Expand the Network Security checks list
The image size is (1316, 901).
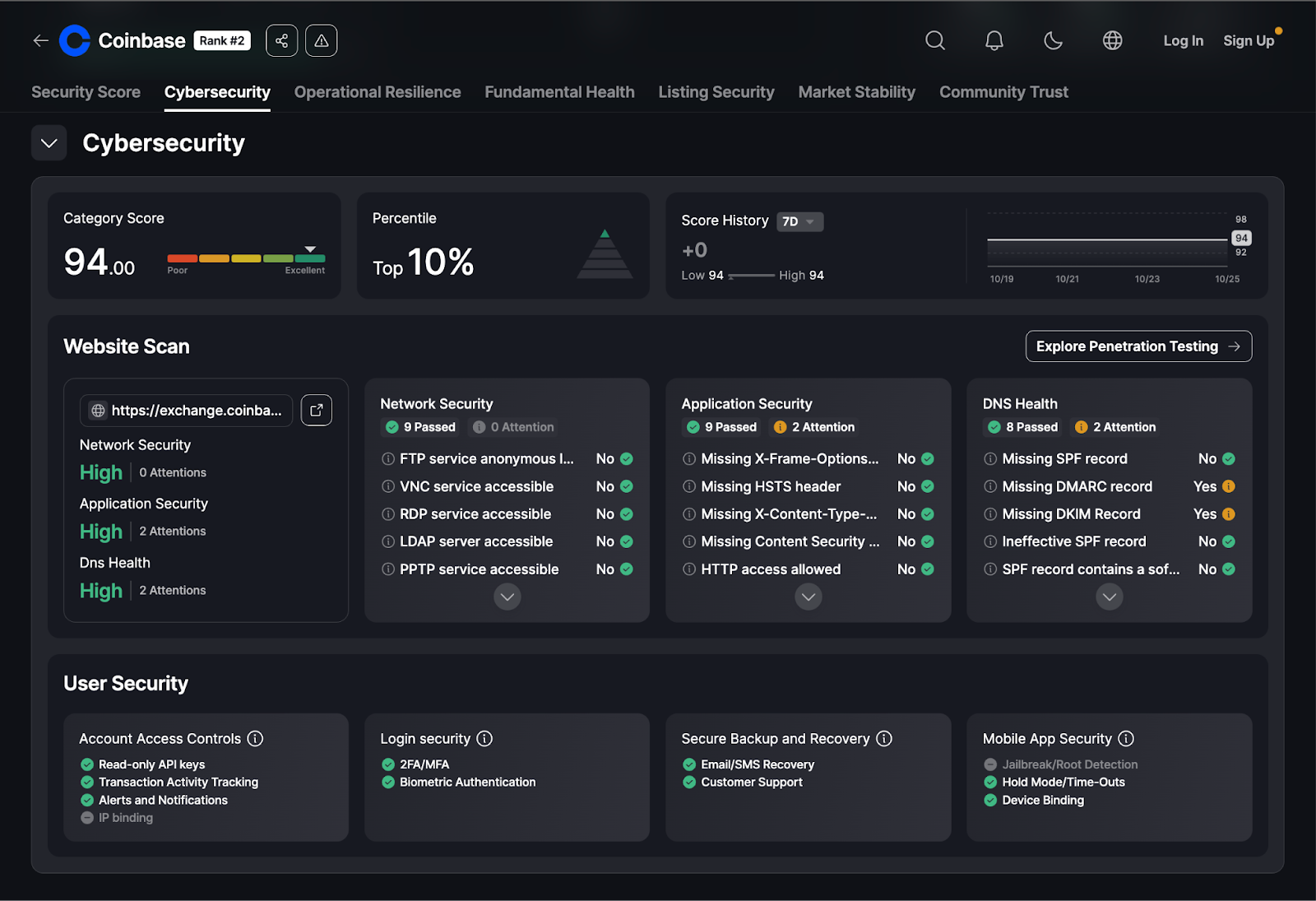tap(507, 597)
